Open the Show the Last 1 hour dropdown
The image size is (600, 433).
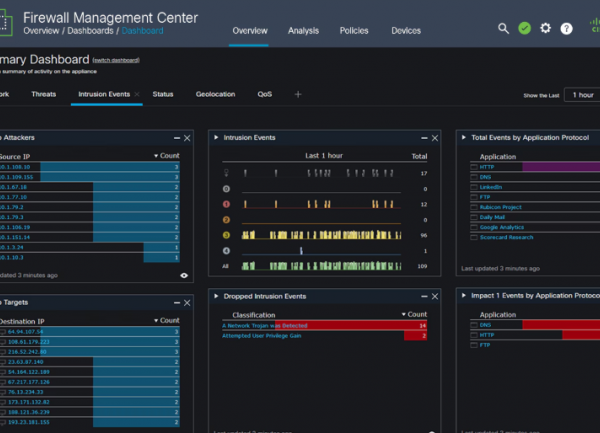(582, 95)
